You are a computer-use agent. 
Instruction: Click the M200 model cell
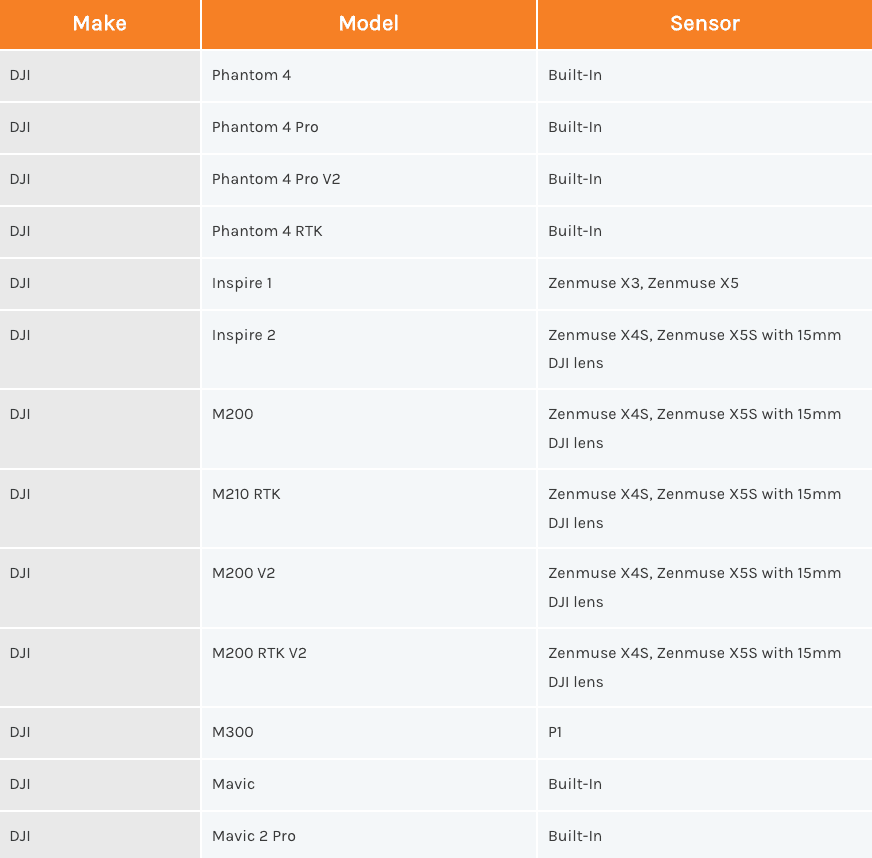369,429
